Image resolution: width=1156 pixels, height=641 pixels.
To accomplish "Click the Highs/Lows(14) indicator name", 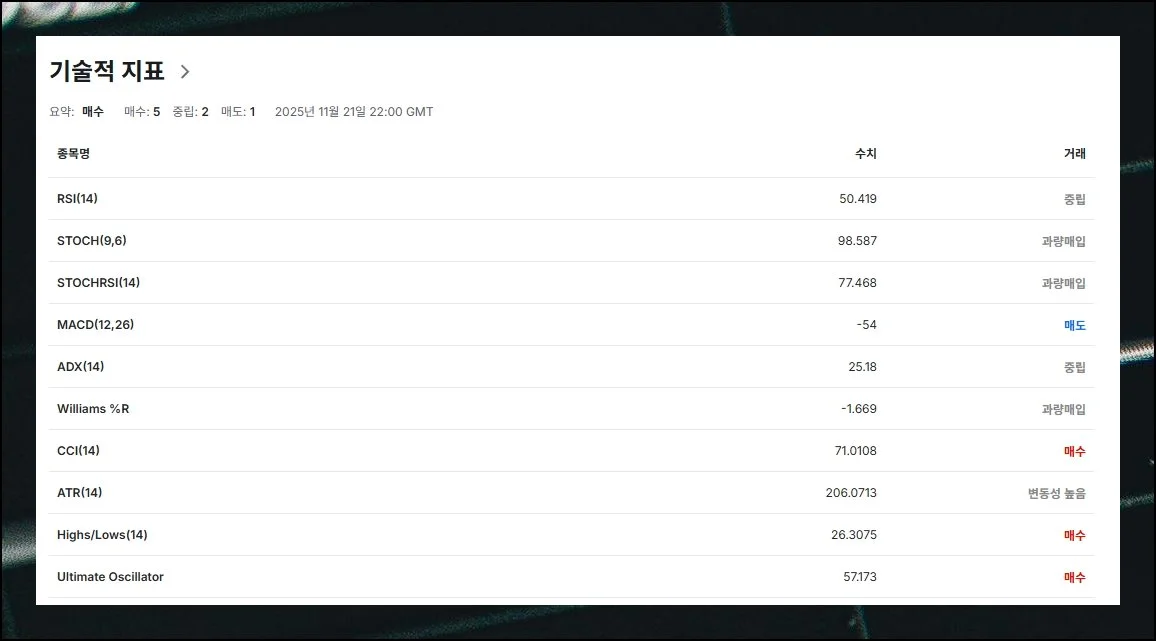I will point(102,535).
